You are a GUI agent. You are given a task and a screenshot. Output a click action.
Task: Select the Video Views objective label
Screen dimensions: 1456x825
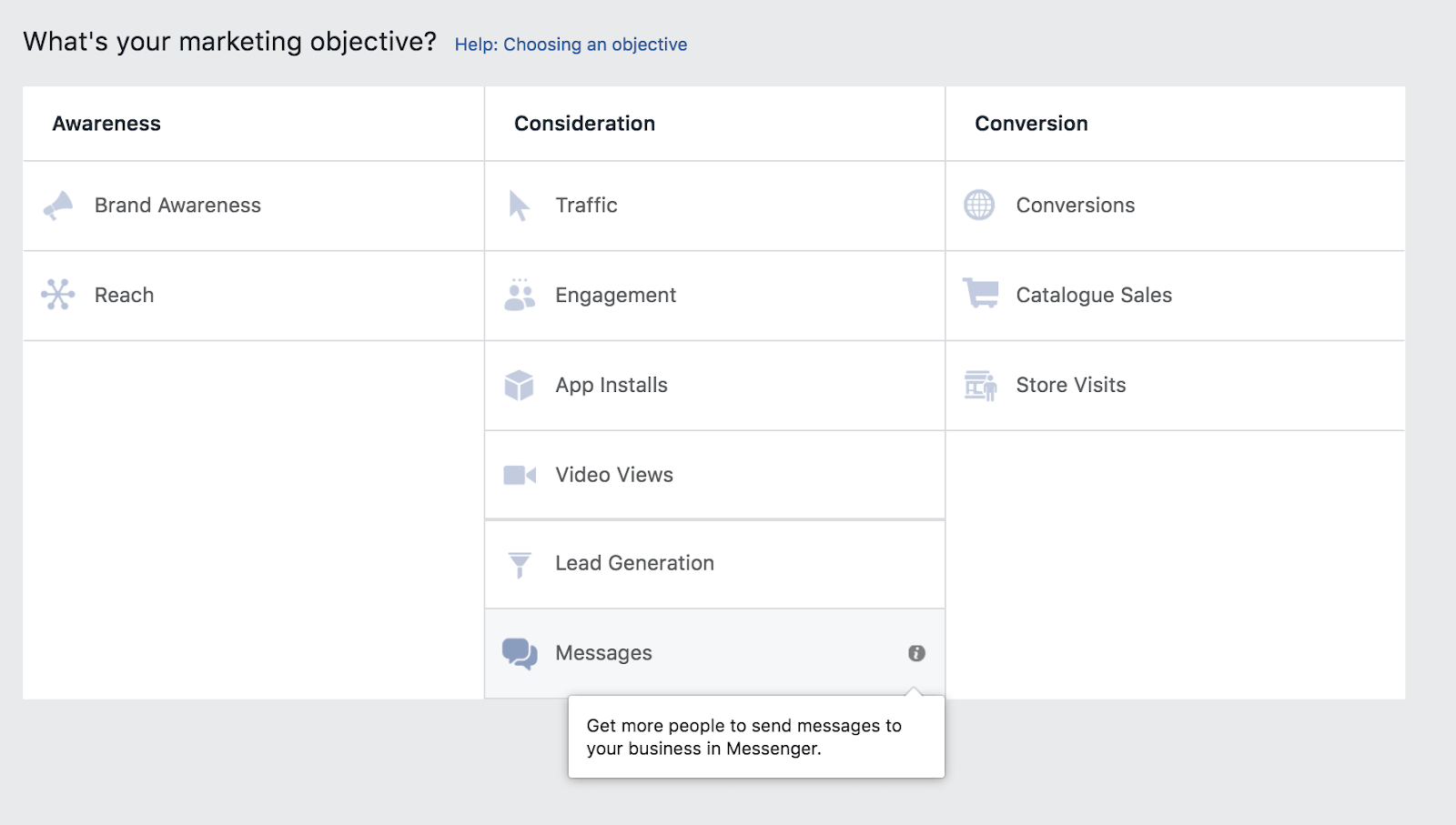pyautogui.click(x=614, y=475)
